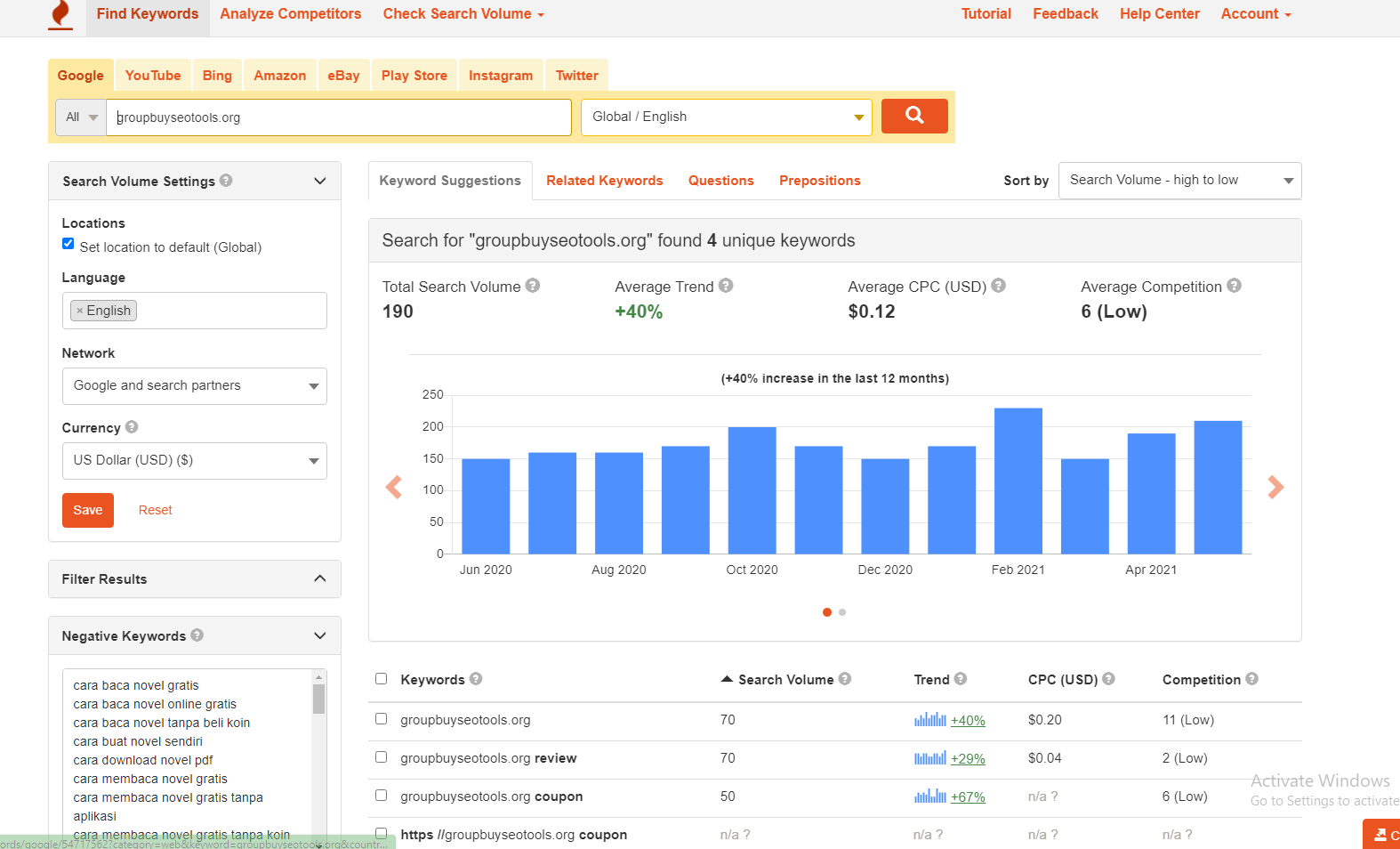
Task: Switch to the YouTube tab
Action: tap(153, 75)
